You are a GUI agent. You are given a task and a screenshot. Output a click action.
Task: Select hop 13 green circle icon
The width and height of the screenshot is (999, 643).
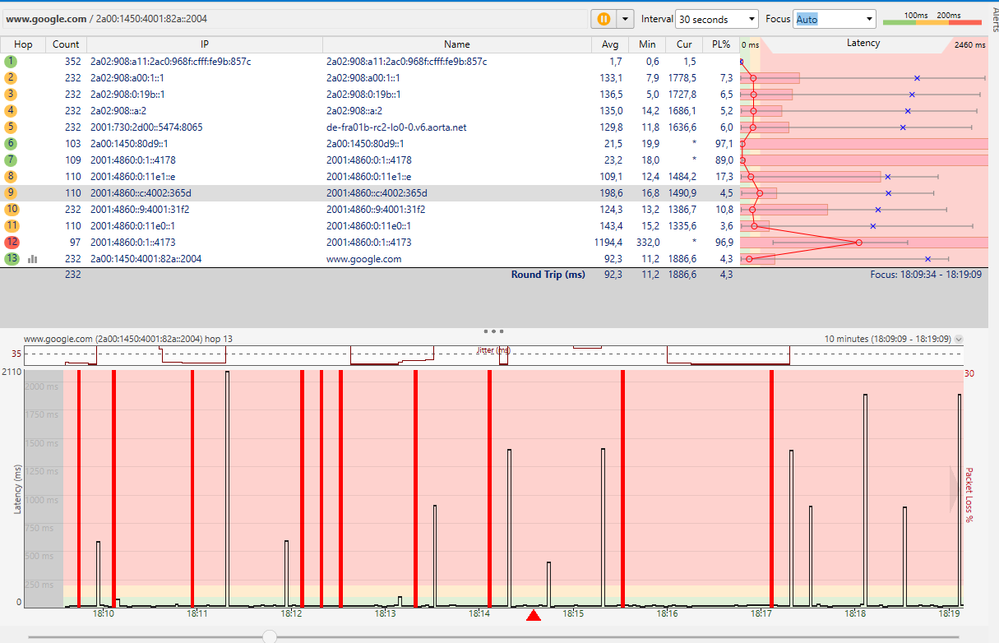11,259
